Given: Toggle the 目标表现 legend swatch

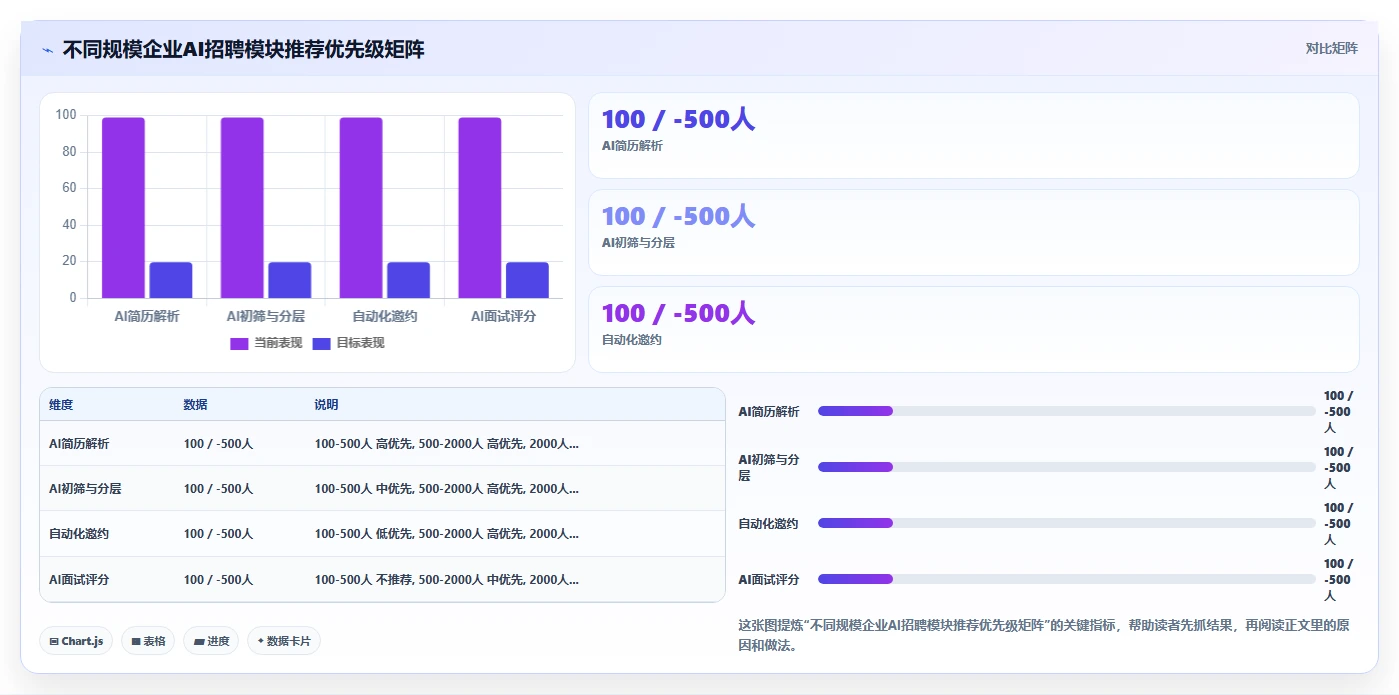Looking at the screenshot, I should [321, 343].
